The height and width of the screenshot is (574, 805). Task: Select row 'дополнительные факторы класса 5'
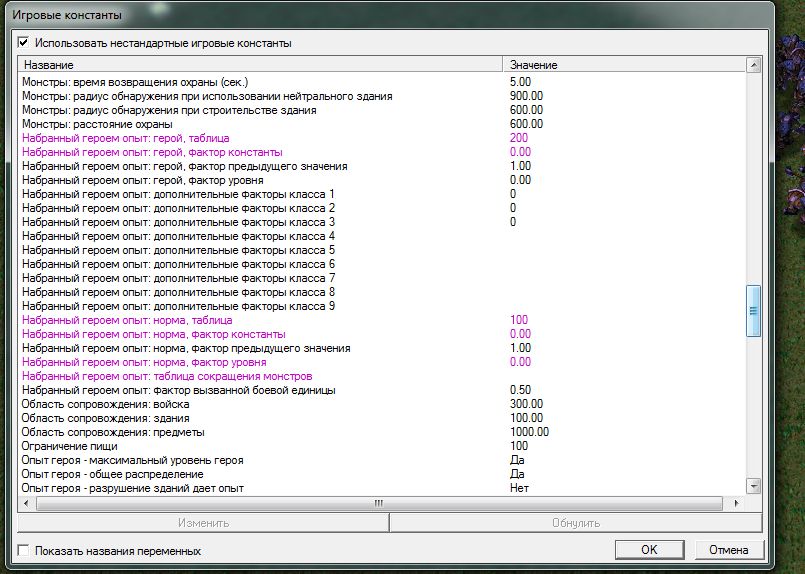[382, 250]
